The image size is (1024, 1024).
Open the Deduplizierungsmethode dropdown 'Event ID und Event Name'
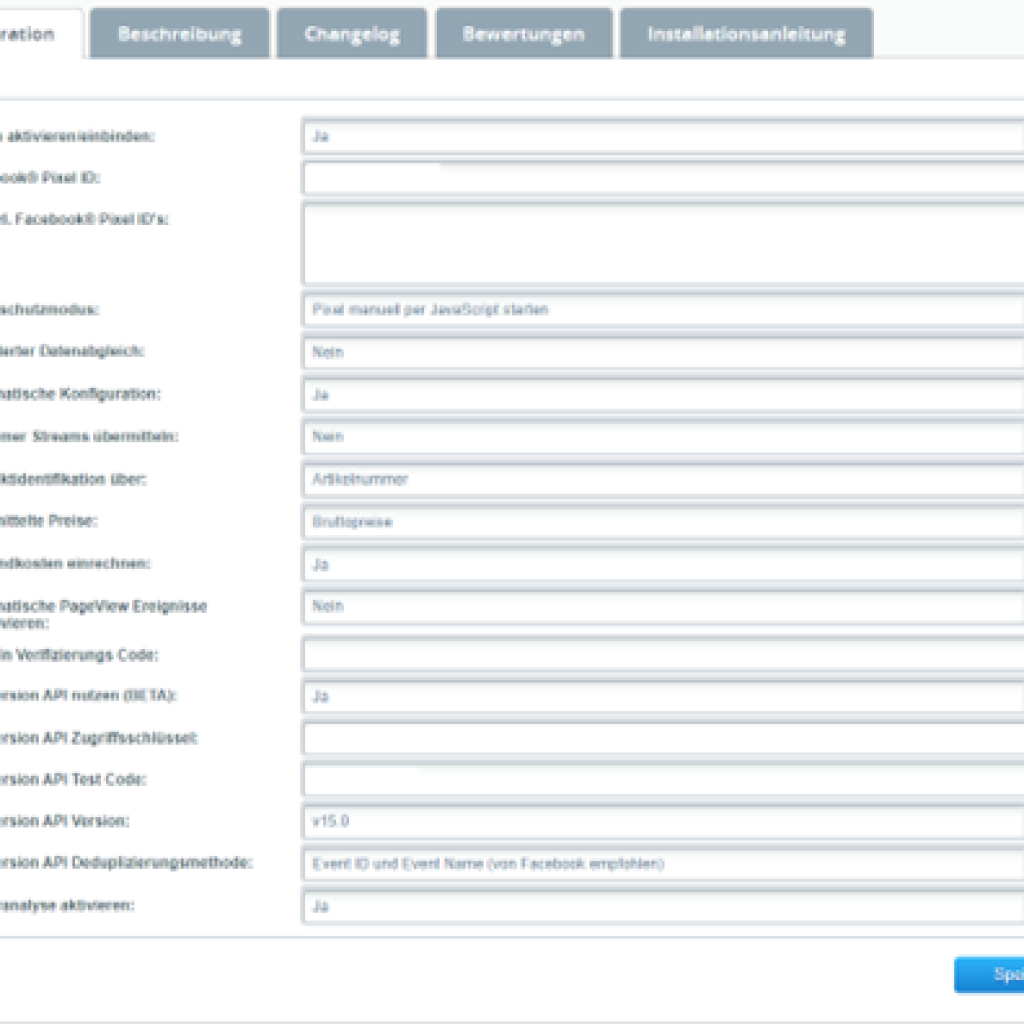coord(663,864)
